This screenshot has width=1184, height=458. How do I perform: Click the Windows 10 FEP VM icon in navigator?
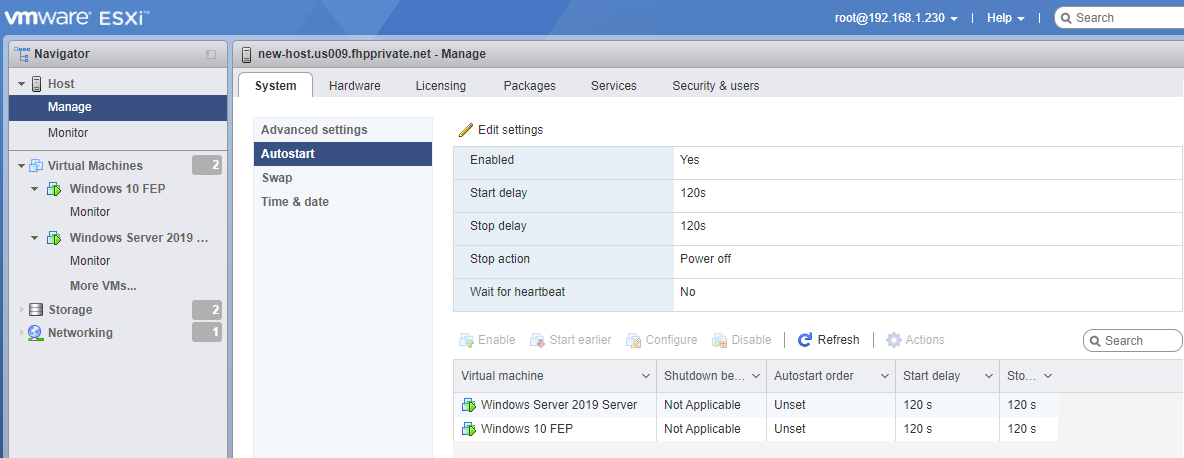click(x=56, y=189)
